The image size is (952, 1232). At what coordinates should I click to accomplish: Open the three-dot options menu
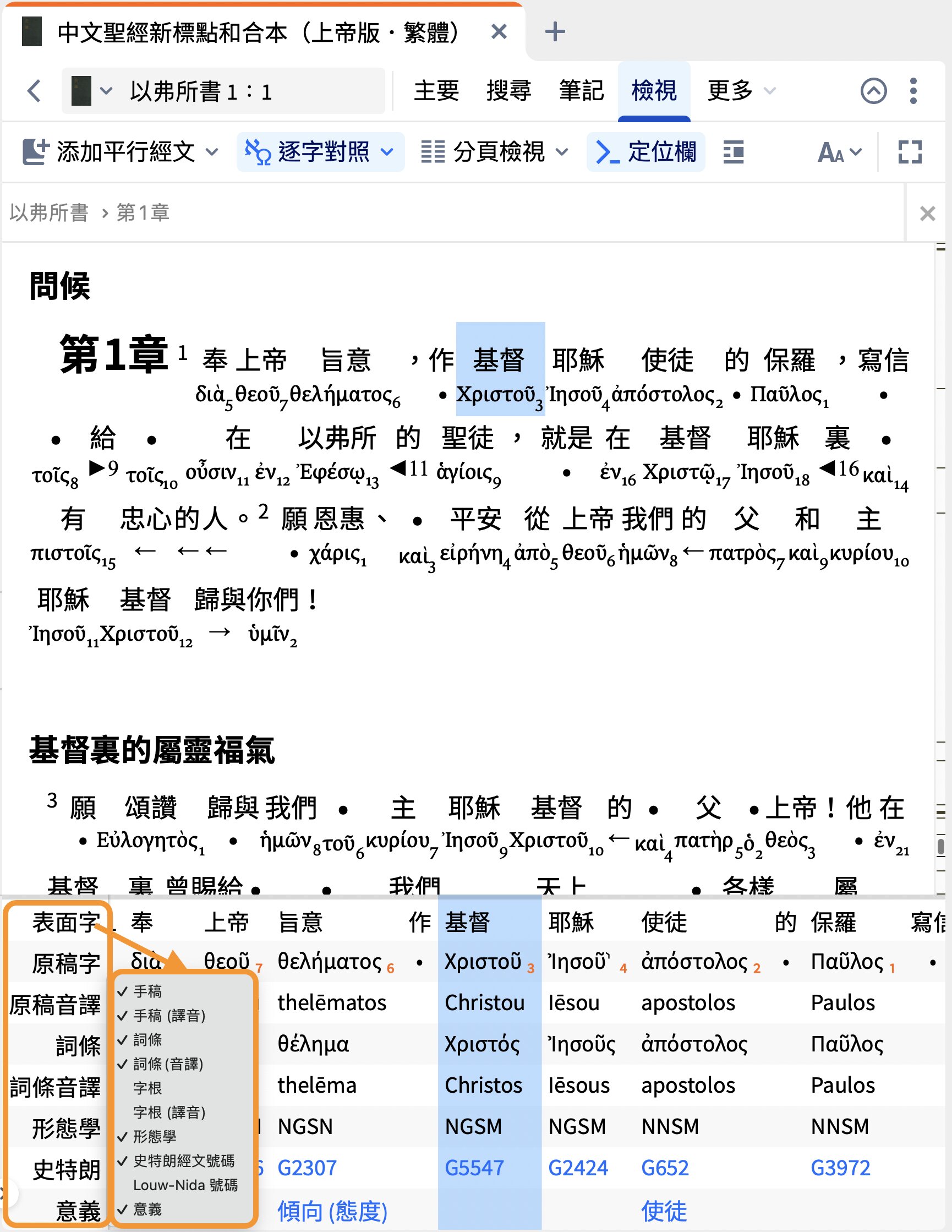click(913, 91)
